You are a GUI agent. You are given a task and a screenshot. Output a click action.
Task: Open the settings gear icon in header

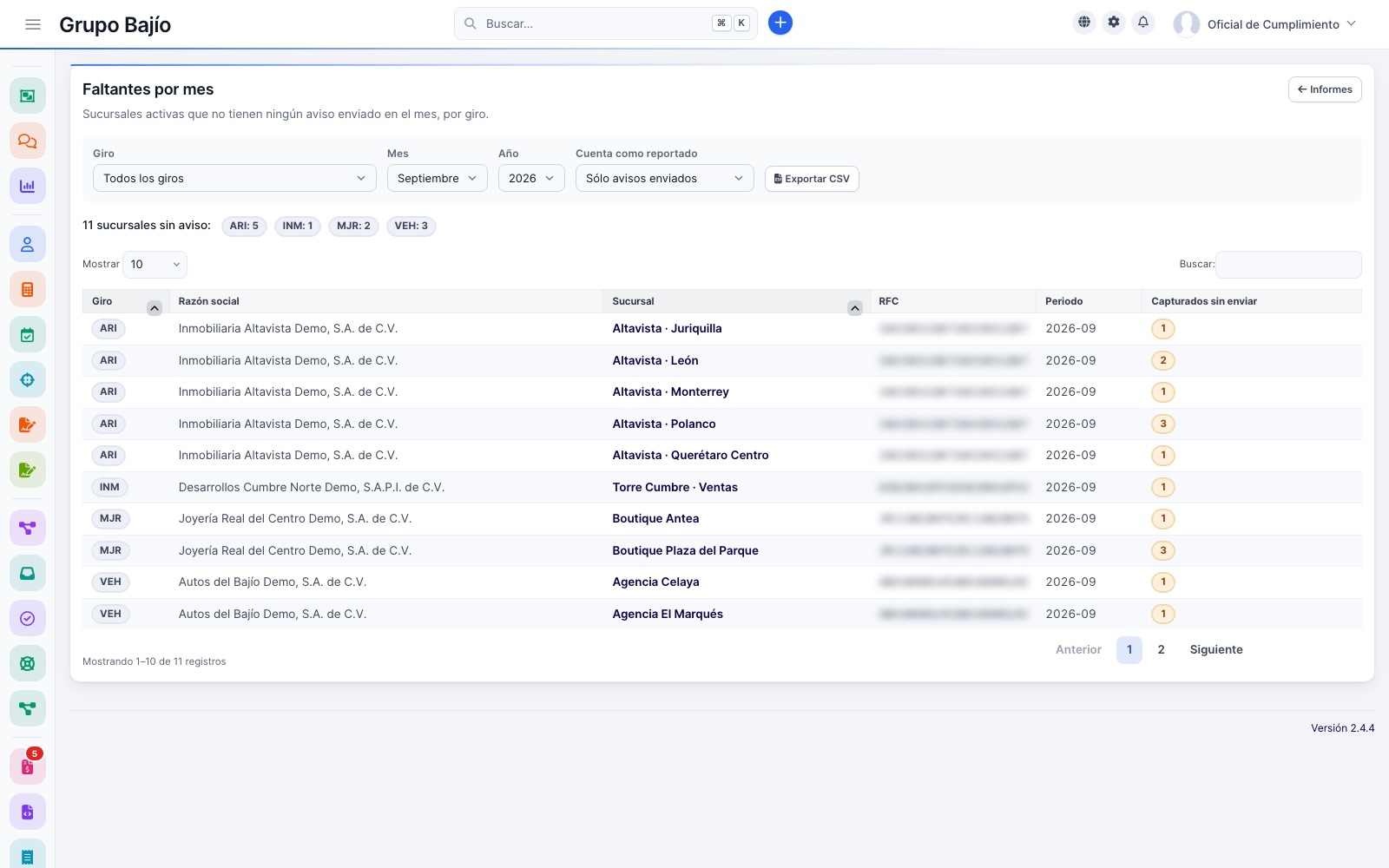(x=1114, y=23)
